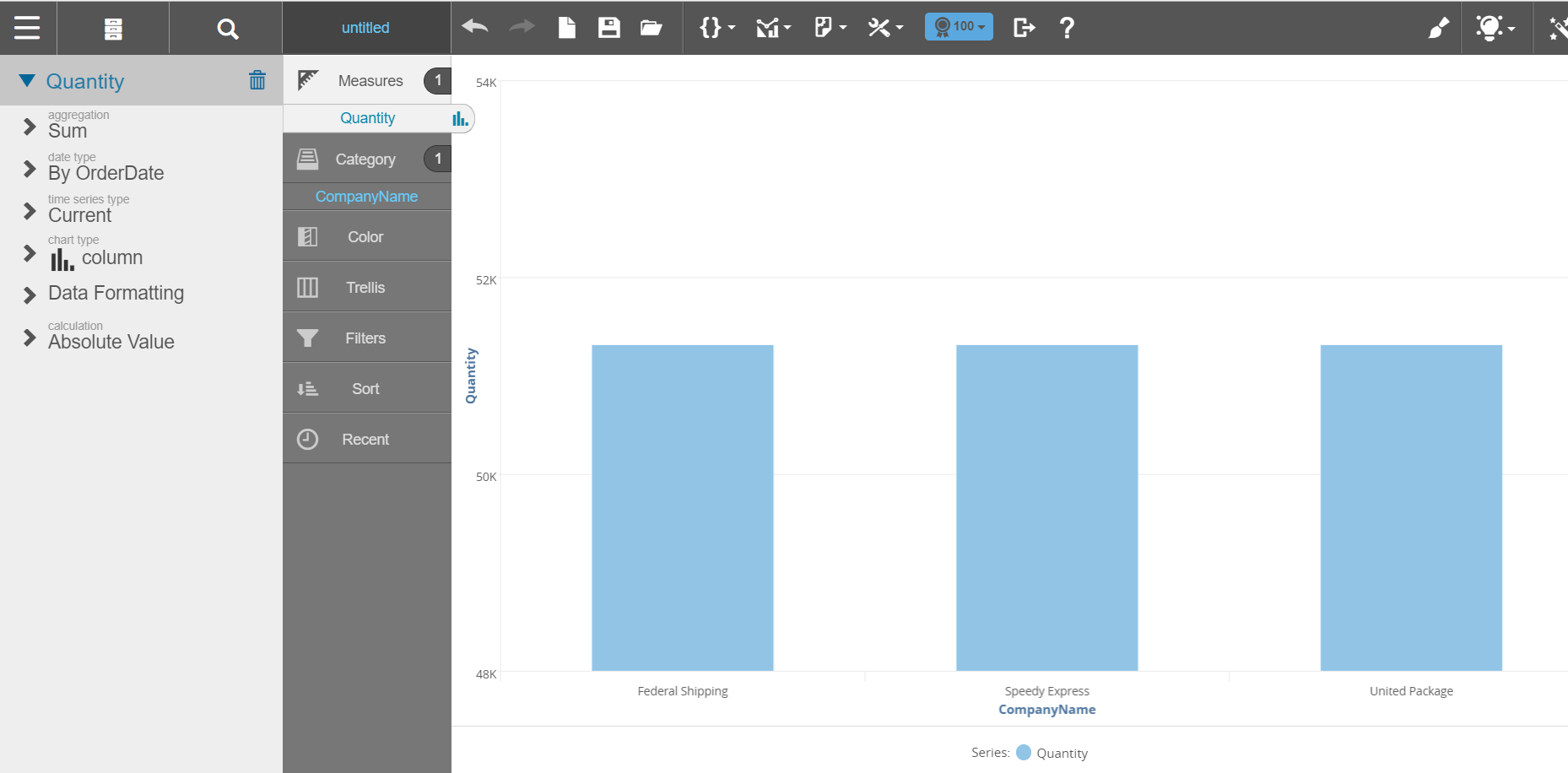The height and width of the screenshot is (773, 1568).
Task: Click the save floppy disk icon
Action: click(x=608, y=28)
